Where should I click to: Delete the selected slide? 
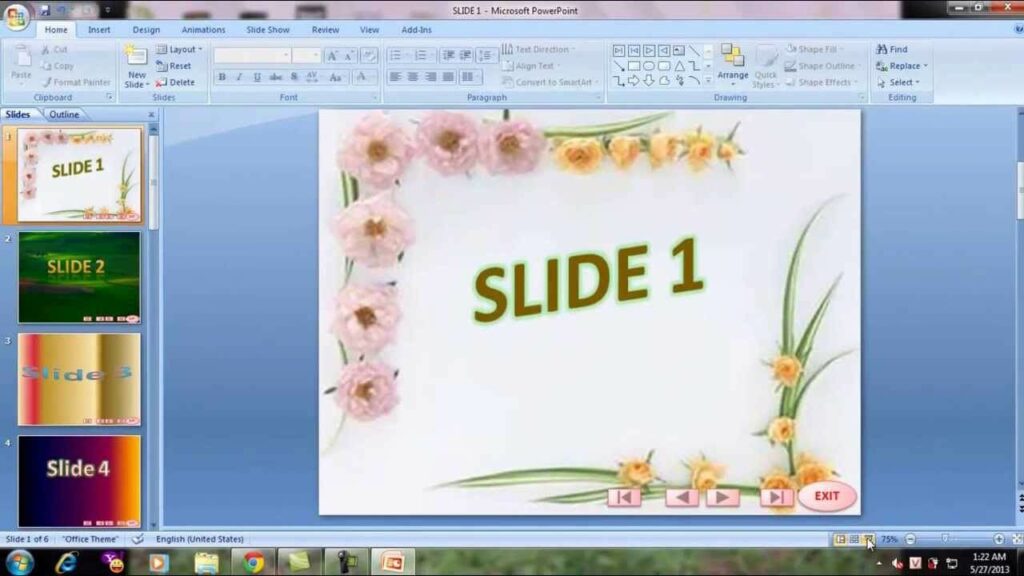(176, 82)
